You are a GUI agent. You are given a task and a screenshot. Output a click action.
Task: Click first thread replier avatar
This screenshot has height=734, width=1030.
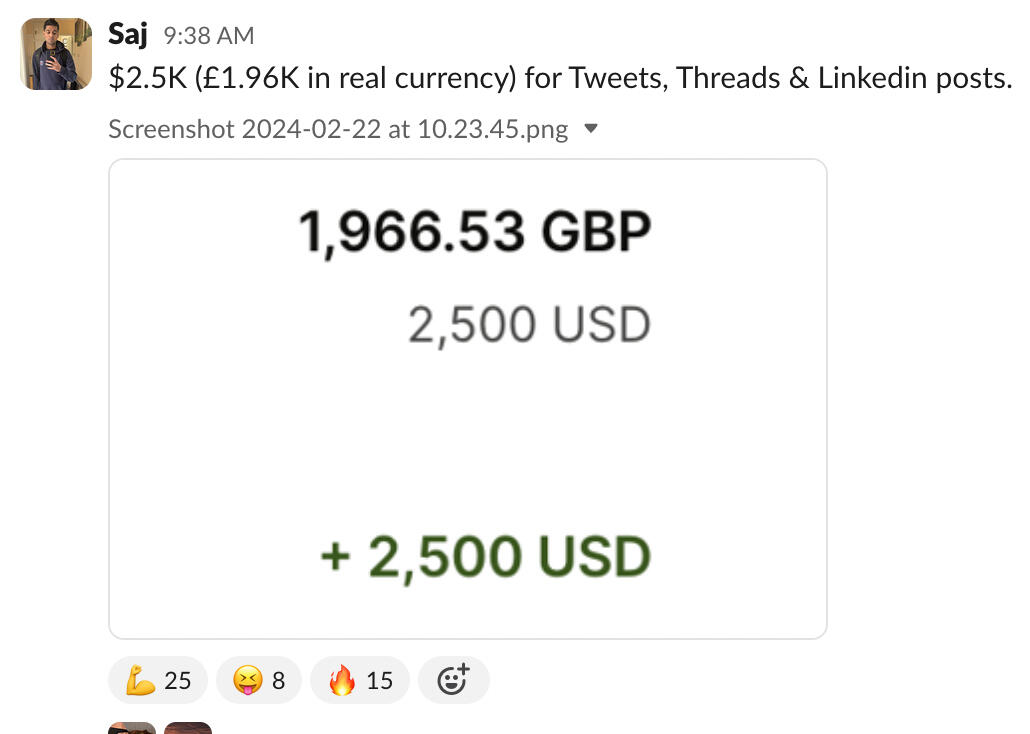(132, 728)
